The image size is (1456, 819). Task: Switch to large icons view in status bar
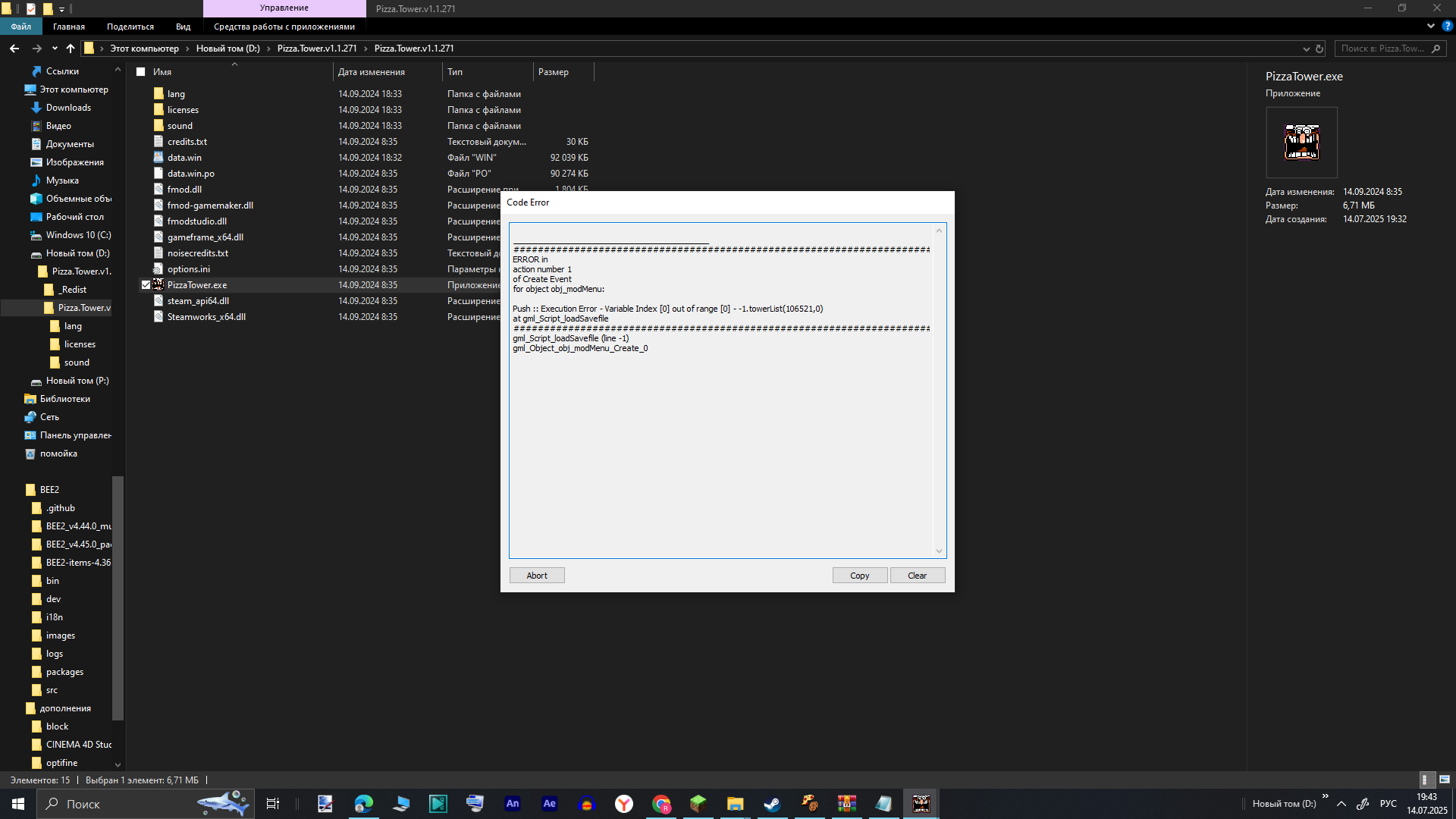pyautogui.click(x=1444, y=780)
